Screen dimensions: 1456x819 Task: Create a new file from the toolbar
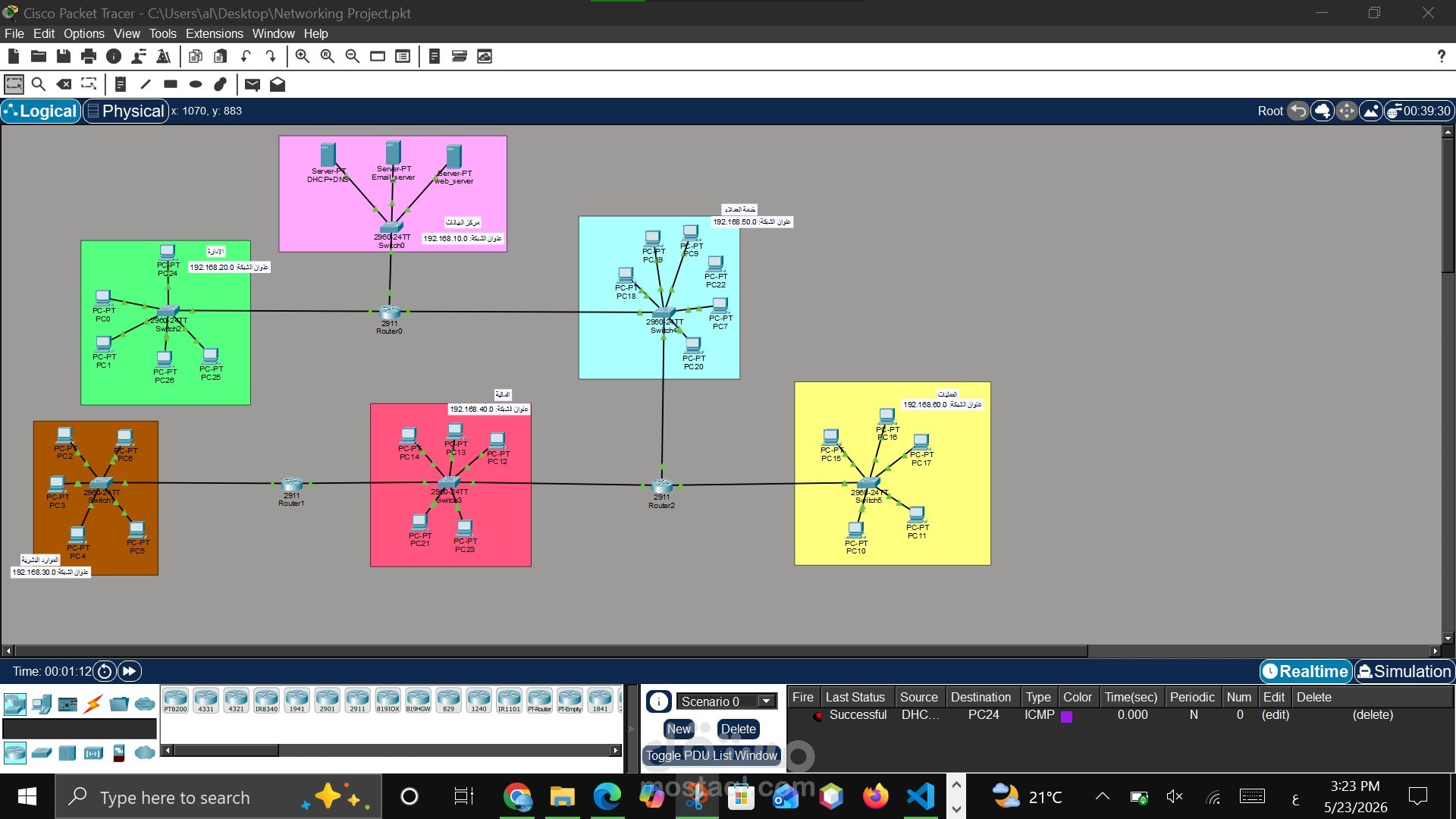click(14, 56)
